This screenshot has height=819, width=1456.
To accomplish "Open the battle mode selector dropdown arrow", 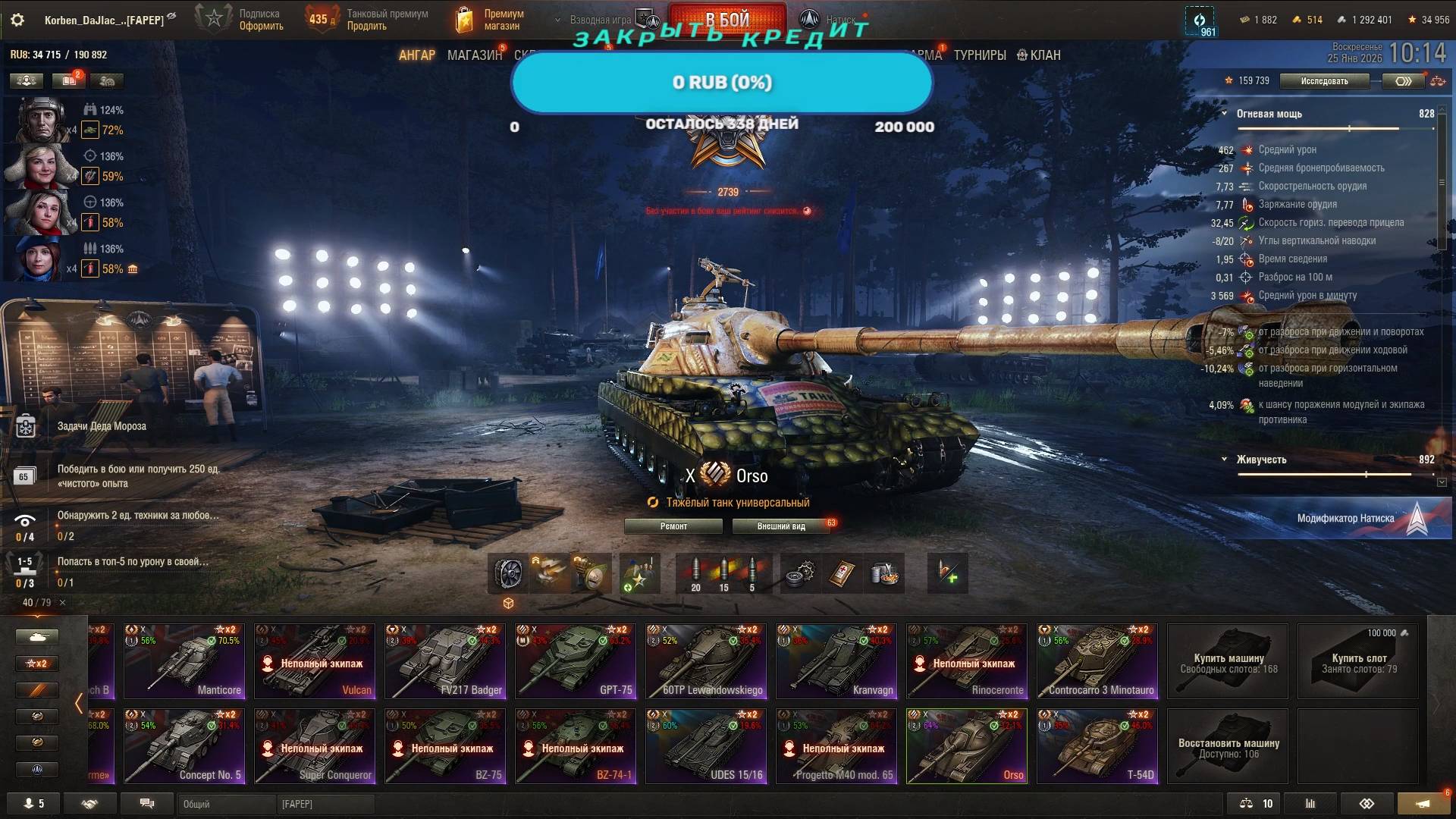I will [558, 20].
